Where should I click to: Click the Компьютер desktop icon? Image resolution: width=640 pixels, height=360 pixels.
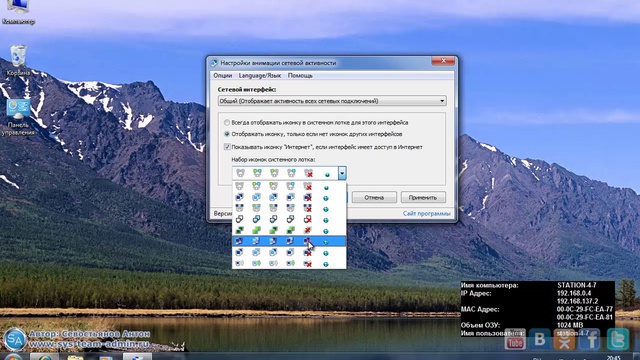click(x=18, y=12)
